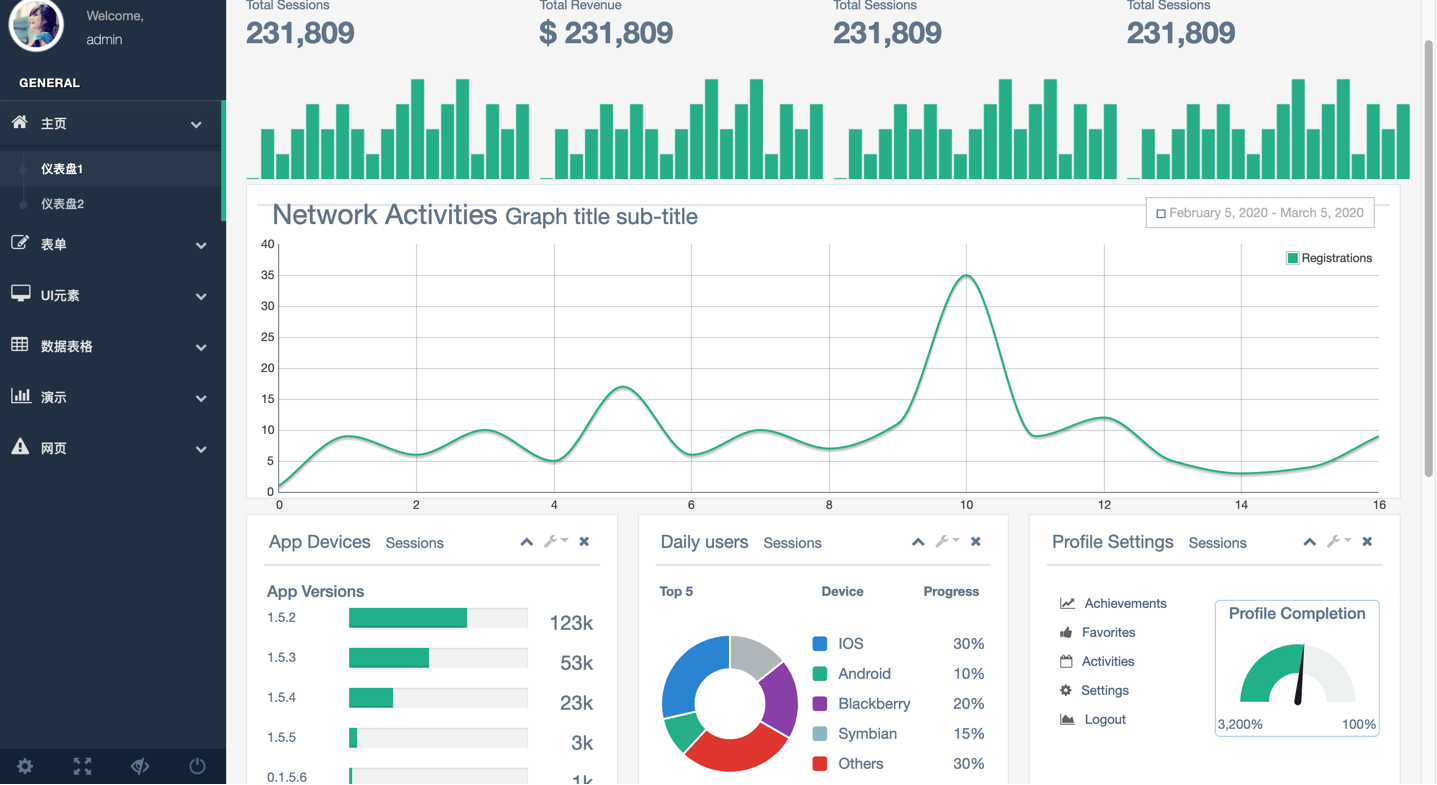The width and height of the screenshot is (1437, 785).
Task: Click the Profile Completion gauge
Action: click(1297, 675)
